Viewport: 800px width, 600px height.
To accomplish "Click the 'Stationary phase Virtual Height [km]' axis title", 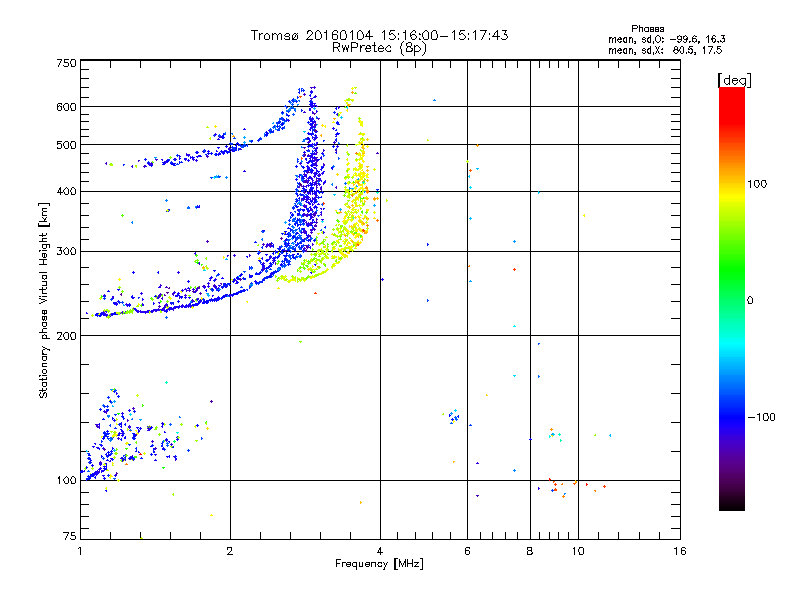I will [43, 300].
